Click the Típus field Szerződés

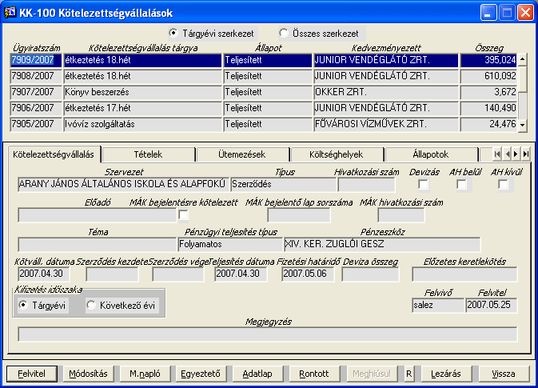[x=283, y=185]
